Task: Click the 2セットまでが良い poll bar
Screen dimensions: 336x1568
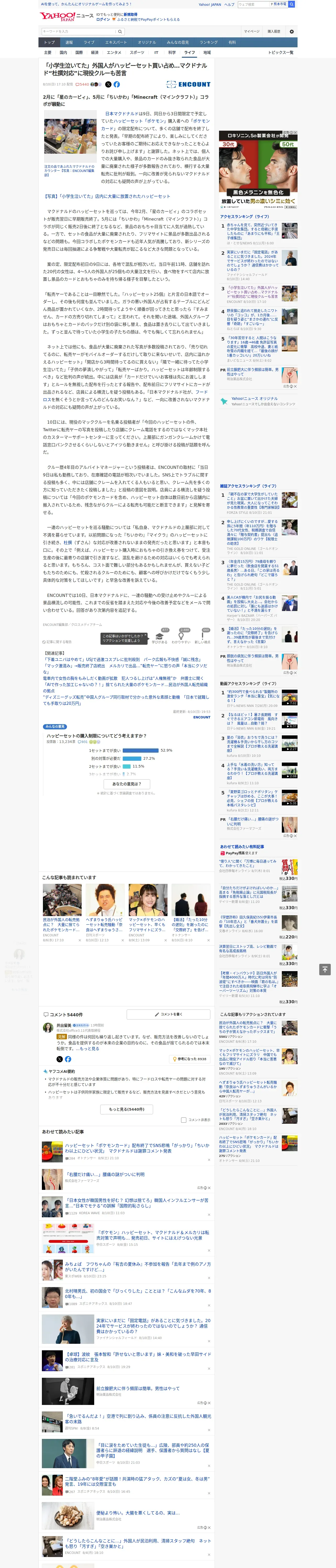Action: point(127,766)
